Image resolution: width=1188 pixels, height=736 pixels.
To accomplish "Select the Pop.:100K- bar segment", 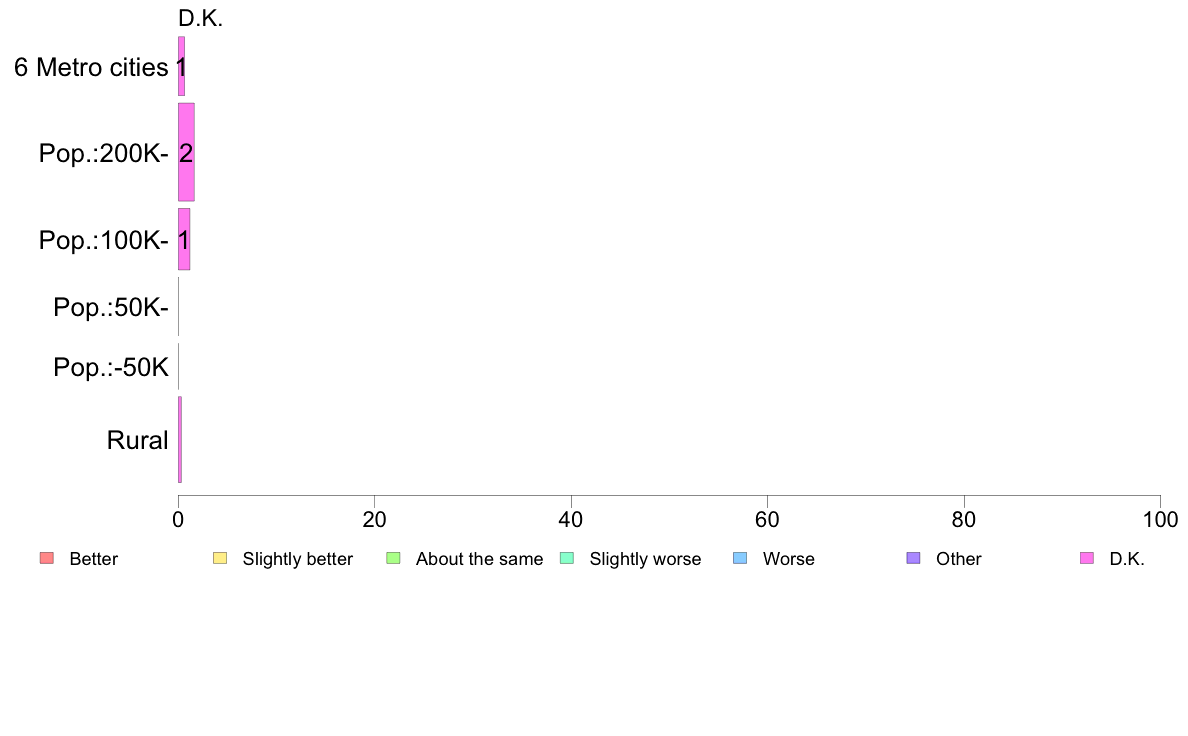I will (184, 240).
